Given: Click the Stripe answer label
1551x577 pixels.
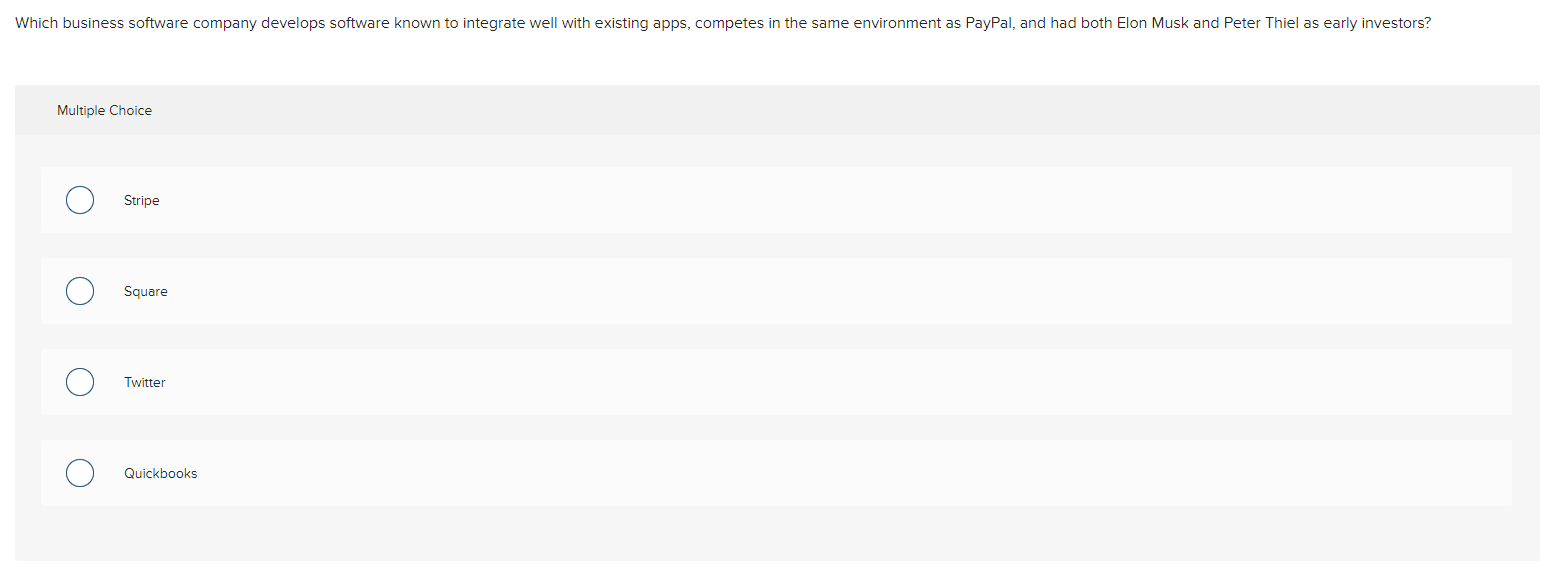Looking at the screenshot, I should click(x=141, y=200).
